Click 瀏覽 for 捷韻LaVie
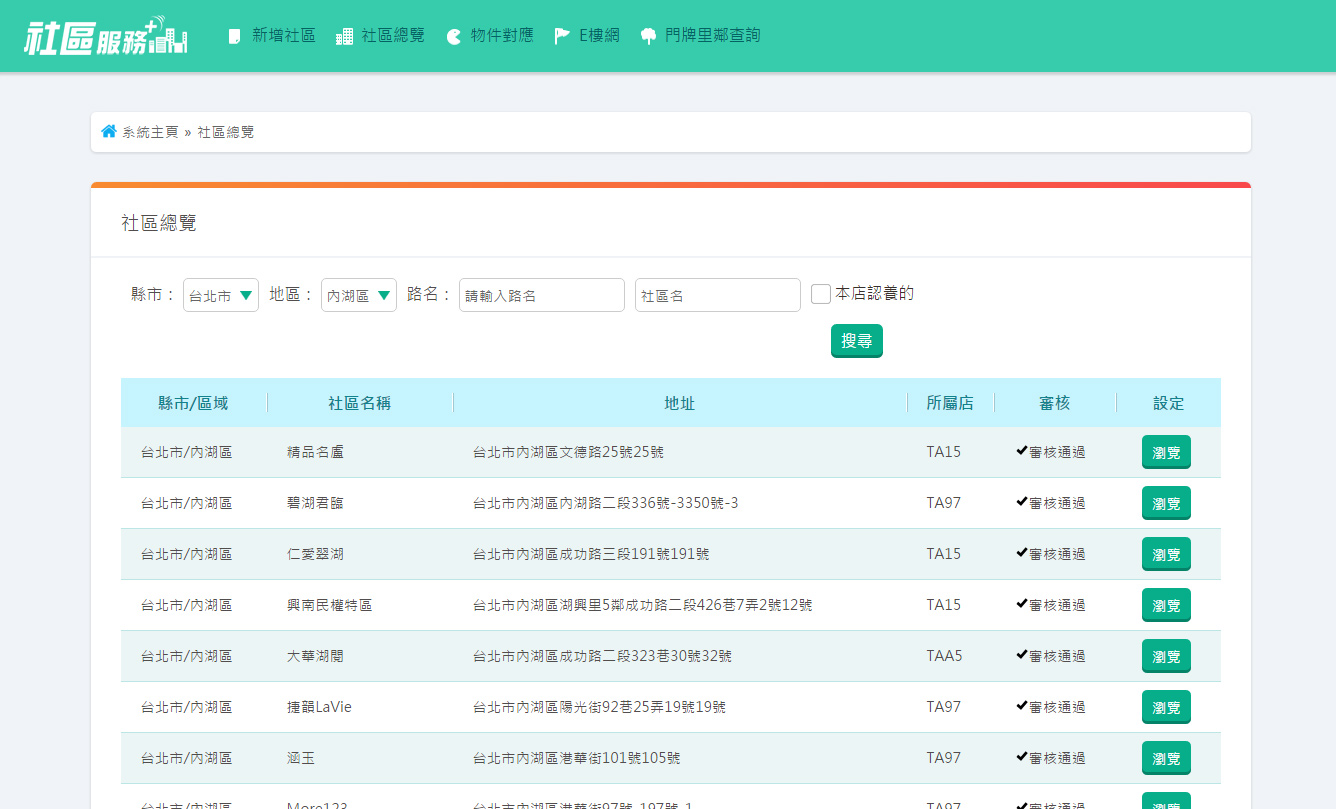1336x809 pixels. 1166,708
